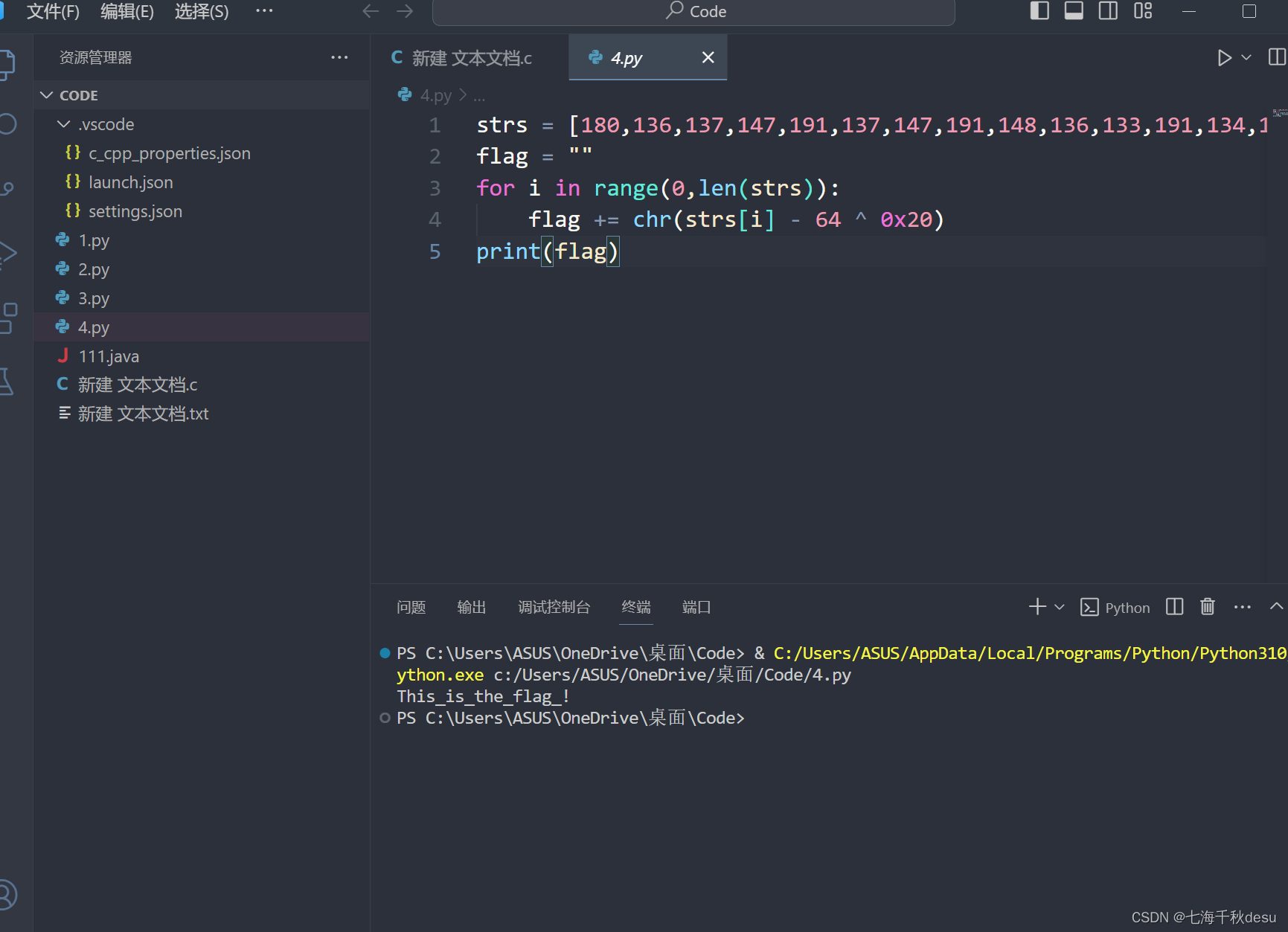Click the Code search box in title bar
Image resolution: width=1288 pixels, height=932 pixels.
coord(693,11)
